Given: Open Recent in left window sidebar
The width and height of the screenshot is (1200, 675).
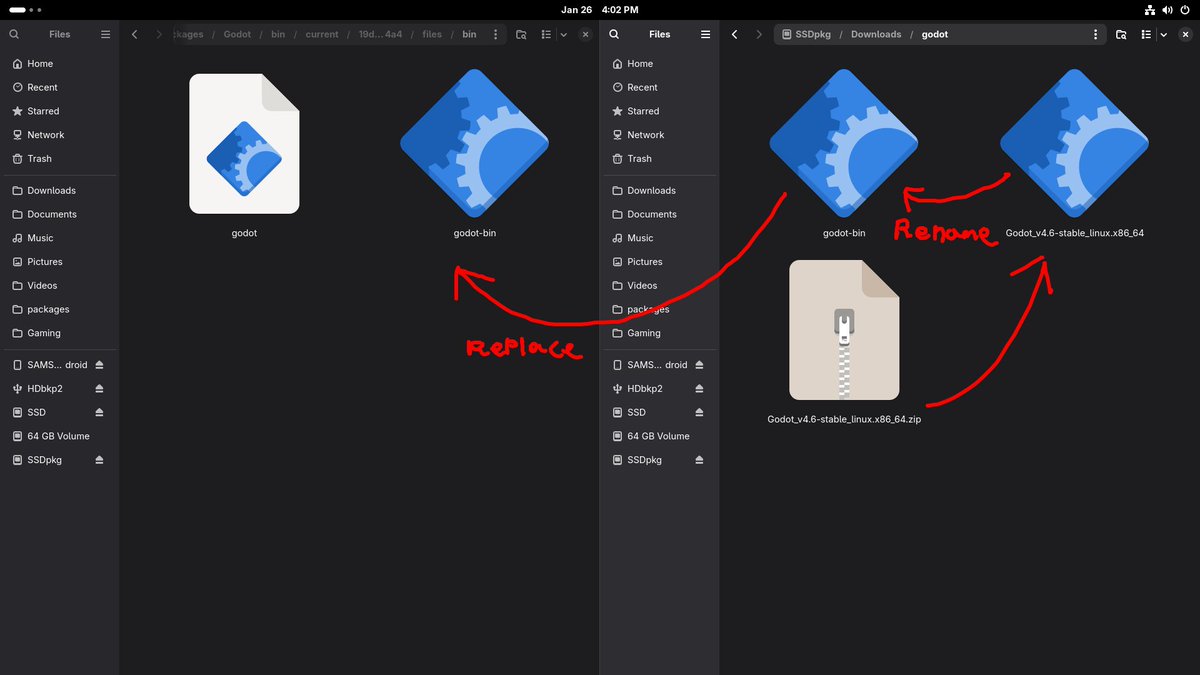Looking at the screenshot, I should click(60, 87).
